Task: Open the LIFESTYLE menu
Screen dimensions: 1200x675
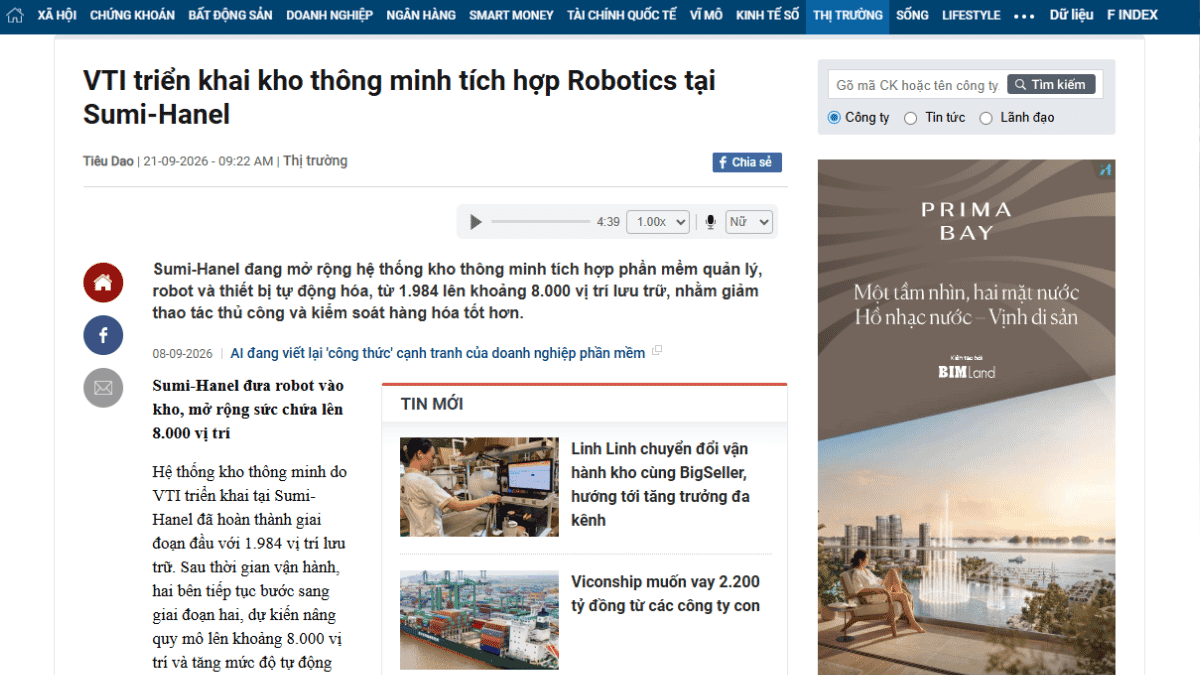Action: (971, 16)
